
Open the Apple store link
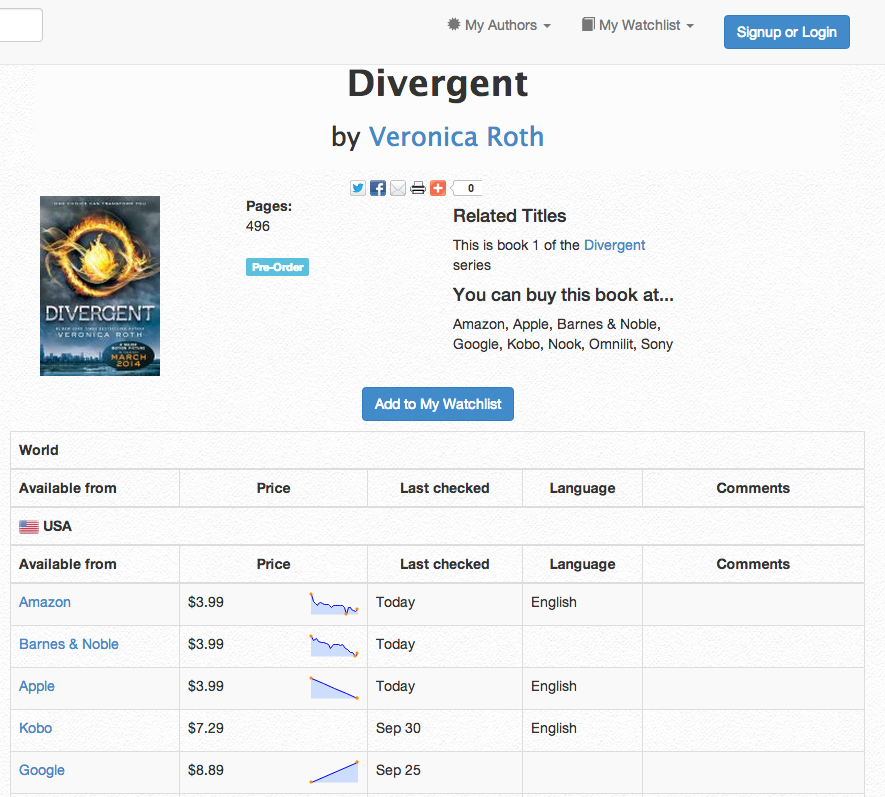(x=37, y=686)
